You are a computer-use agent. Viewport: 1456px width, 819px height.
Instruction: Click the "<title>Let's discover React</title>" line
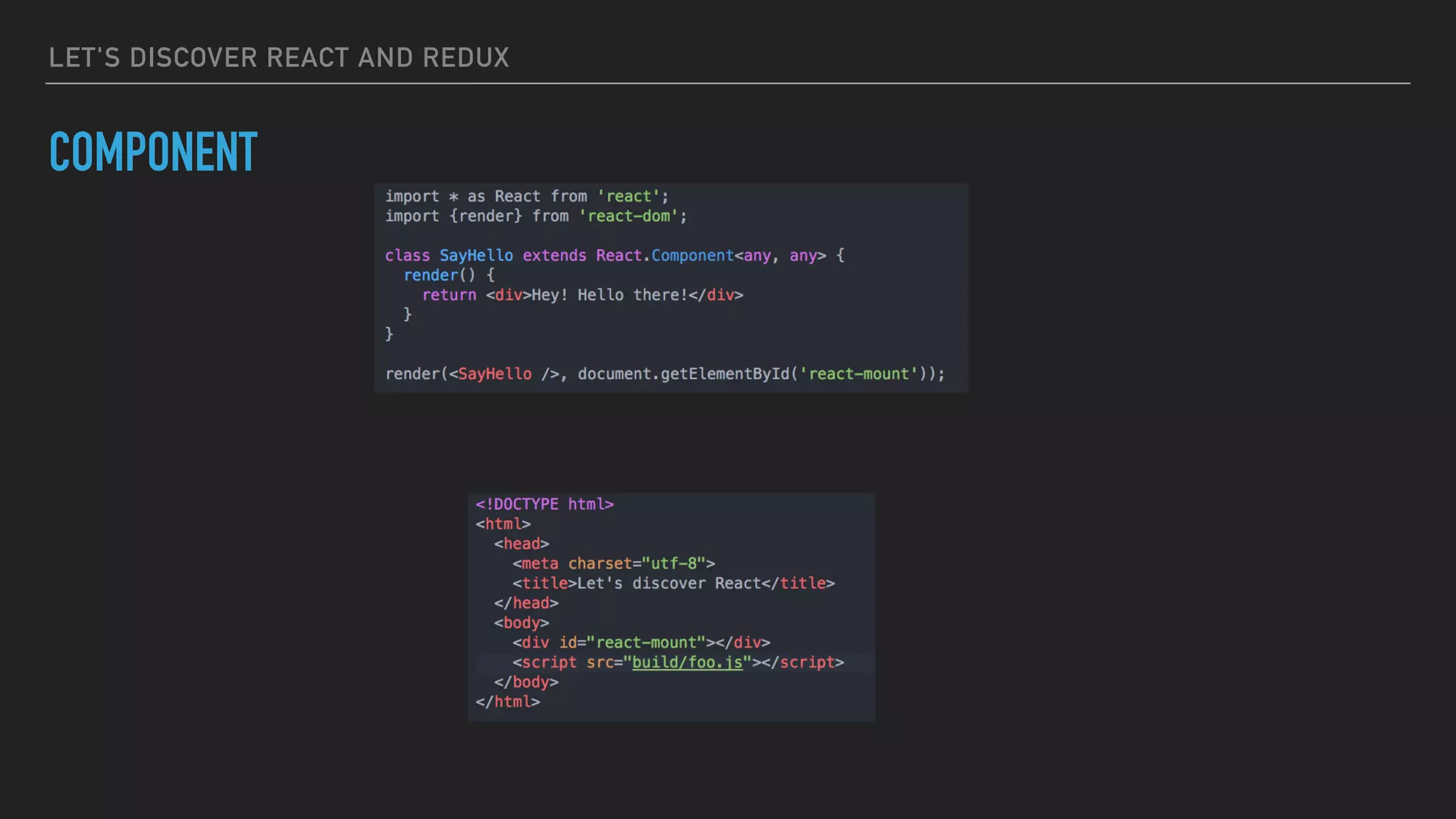[x=674, y=584]
